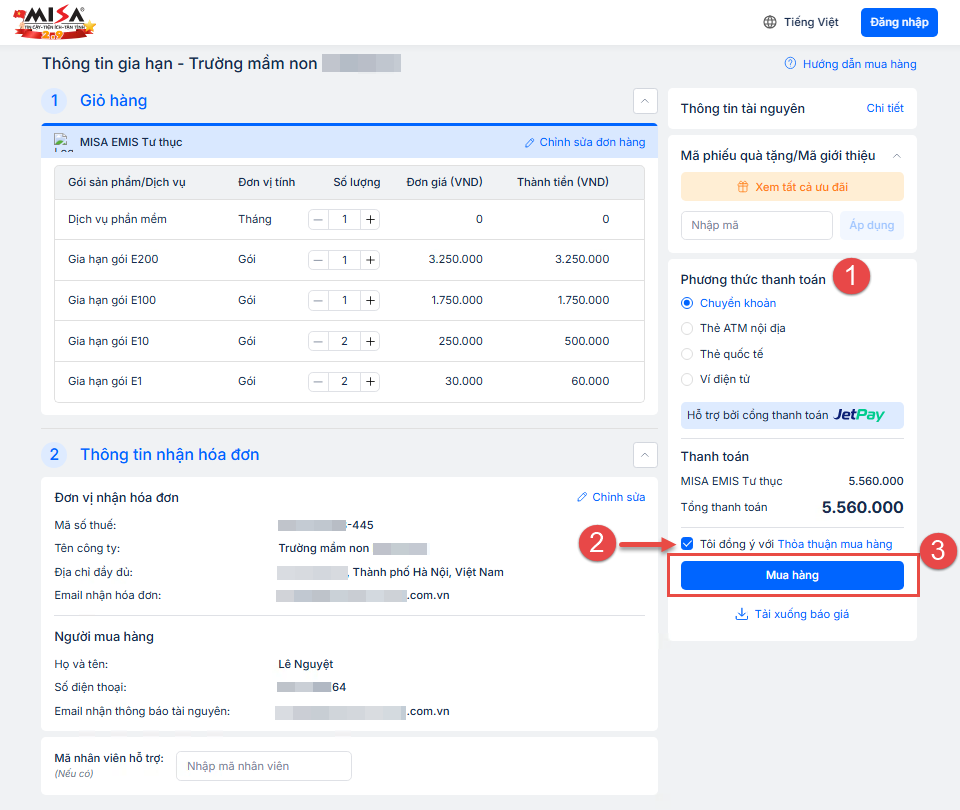Collapse the Mã phiếu quà tặng panel
Viewport: 960px width, 810px height.
click(x=897, y=156)
